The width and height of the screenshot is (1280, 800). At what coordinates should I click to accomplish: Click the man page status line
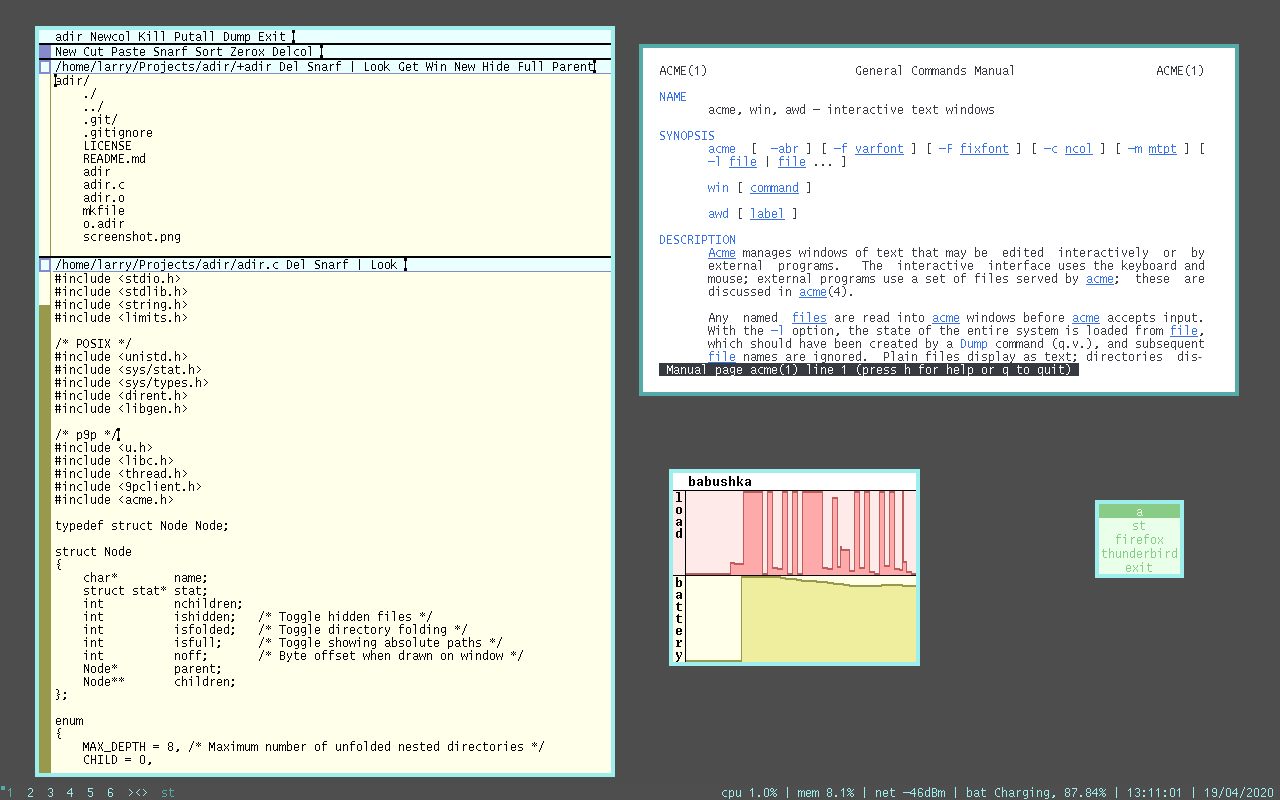869,370
